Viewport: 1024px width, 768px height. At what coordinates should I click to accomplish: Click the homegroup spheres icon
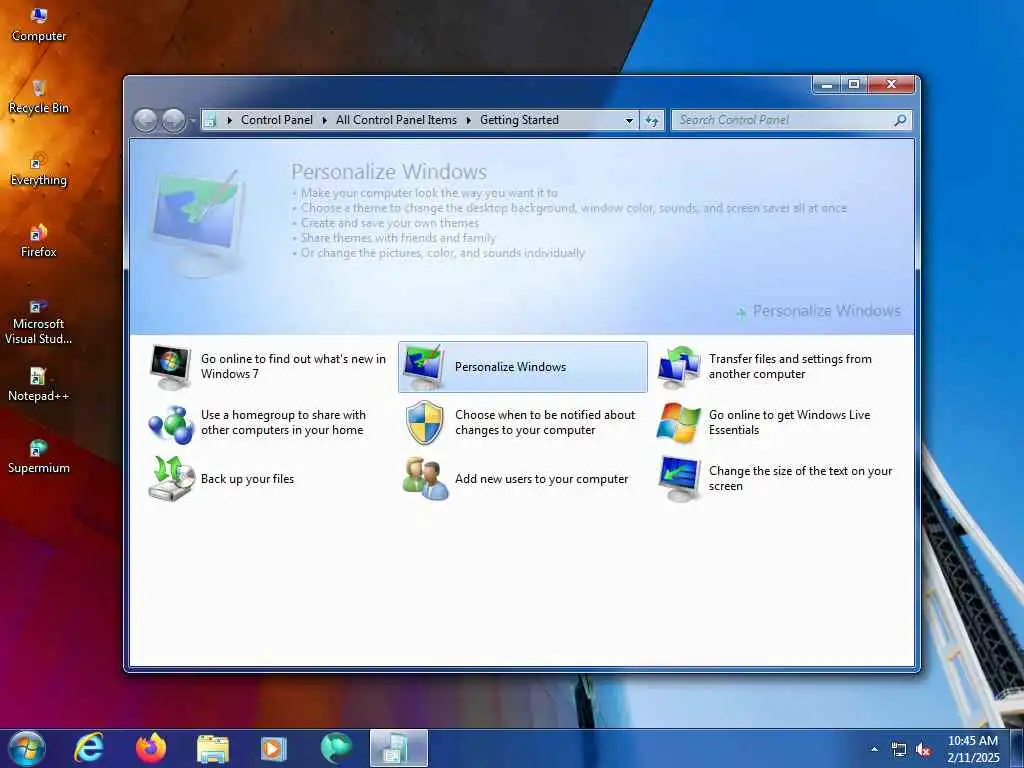pos(170,423)
